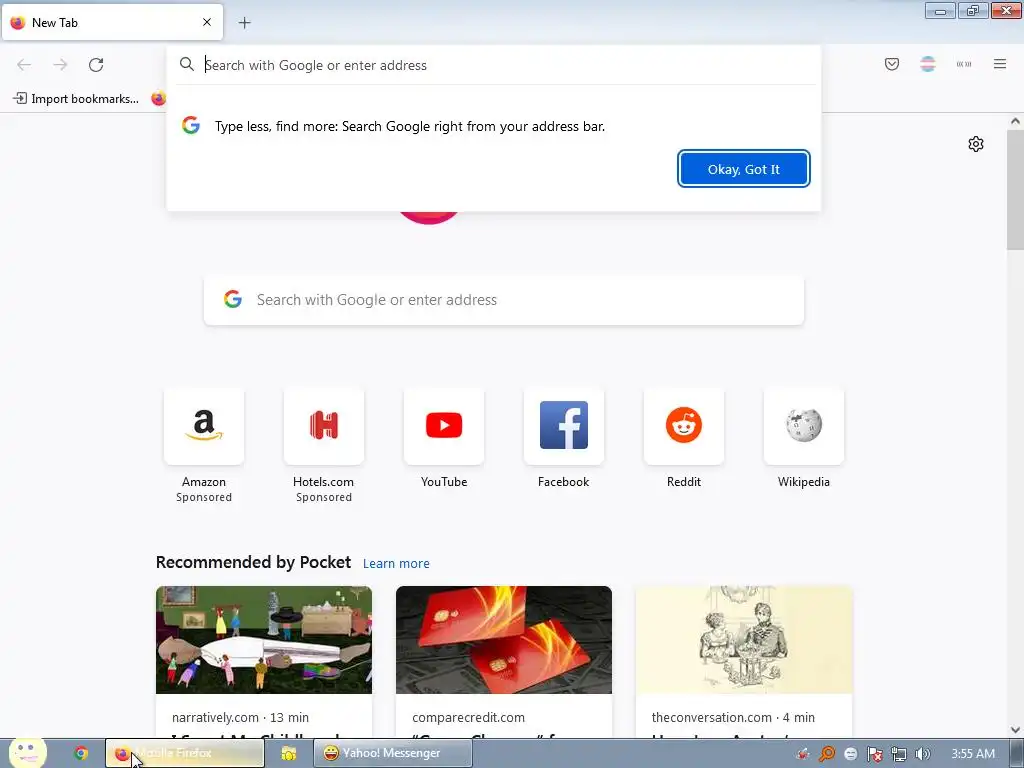
Task: Click narratively.com · 13 min text
Action: pos(240,717)
